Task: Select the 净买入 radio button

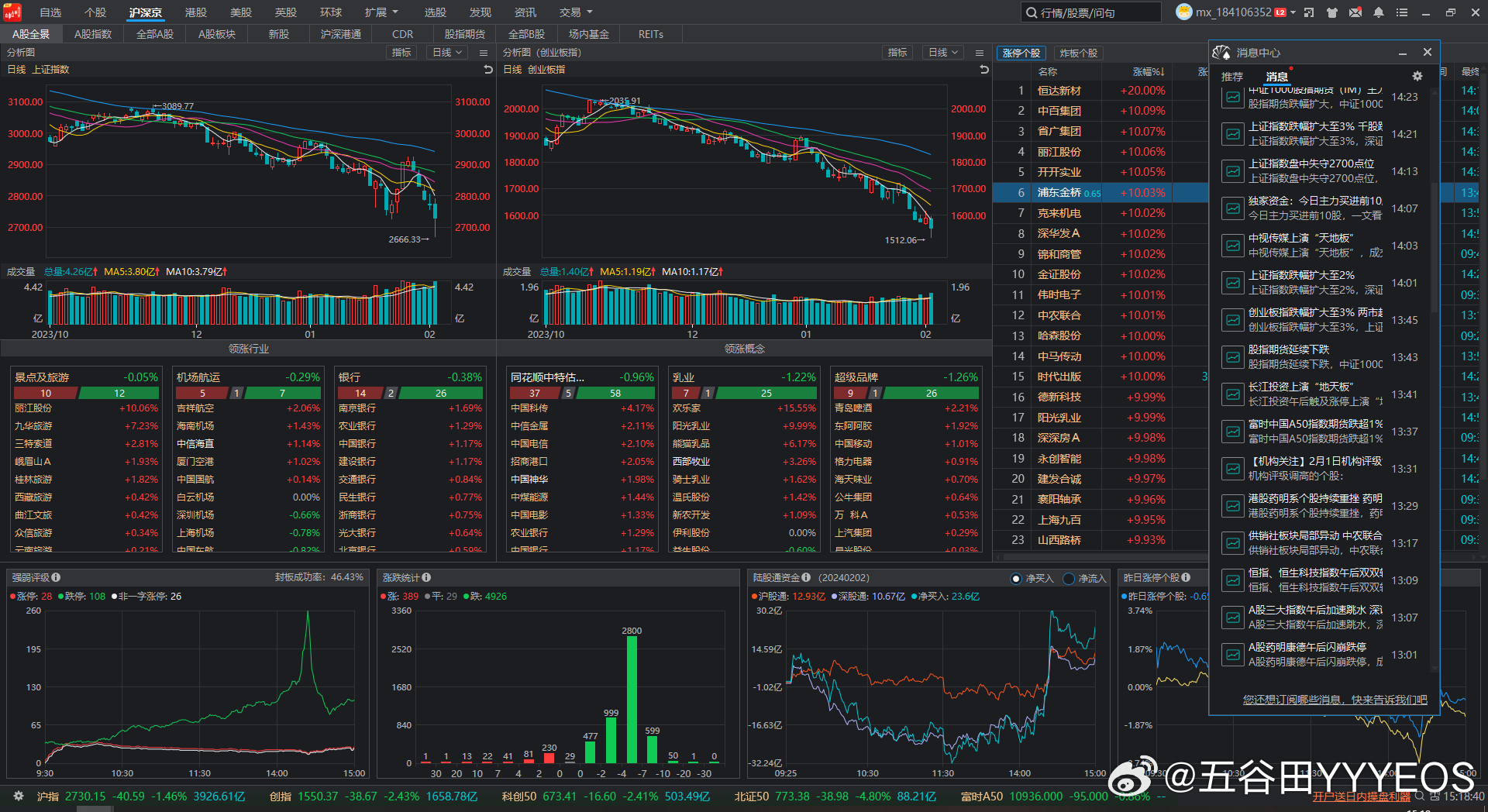Action: (x=1015, y=577)
